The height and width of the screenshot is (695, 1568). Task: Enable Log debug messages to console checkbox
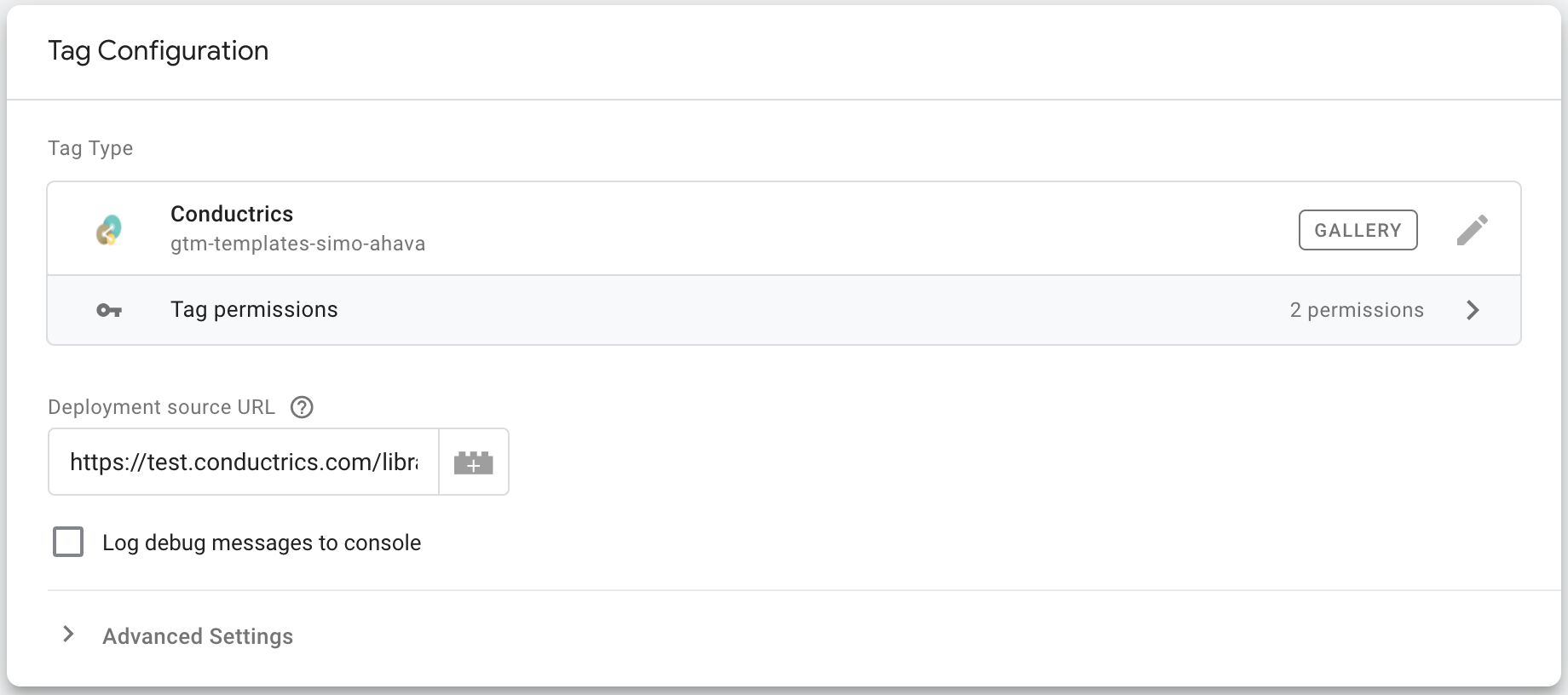pos(68,542)
